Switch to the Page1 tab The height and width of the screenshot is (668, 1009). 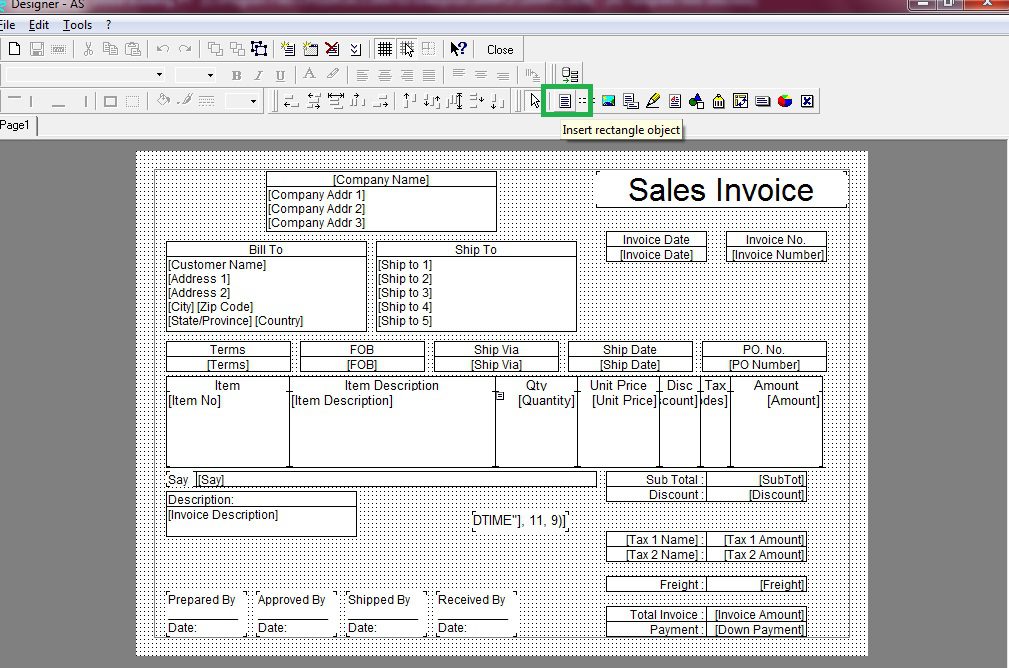[15, 125]
